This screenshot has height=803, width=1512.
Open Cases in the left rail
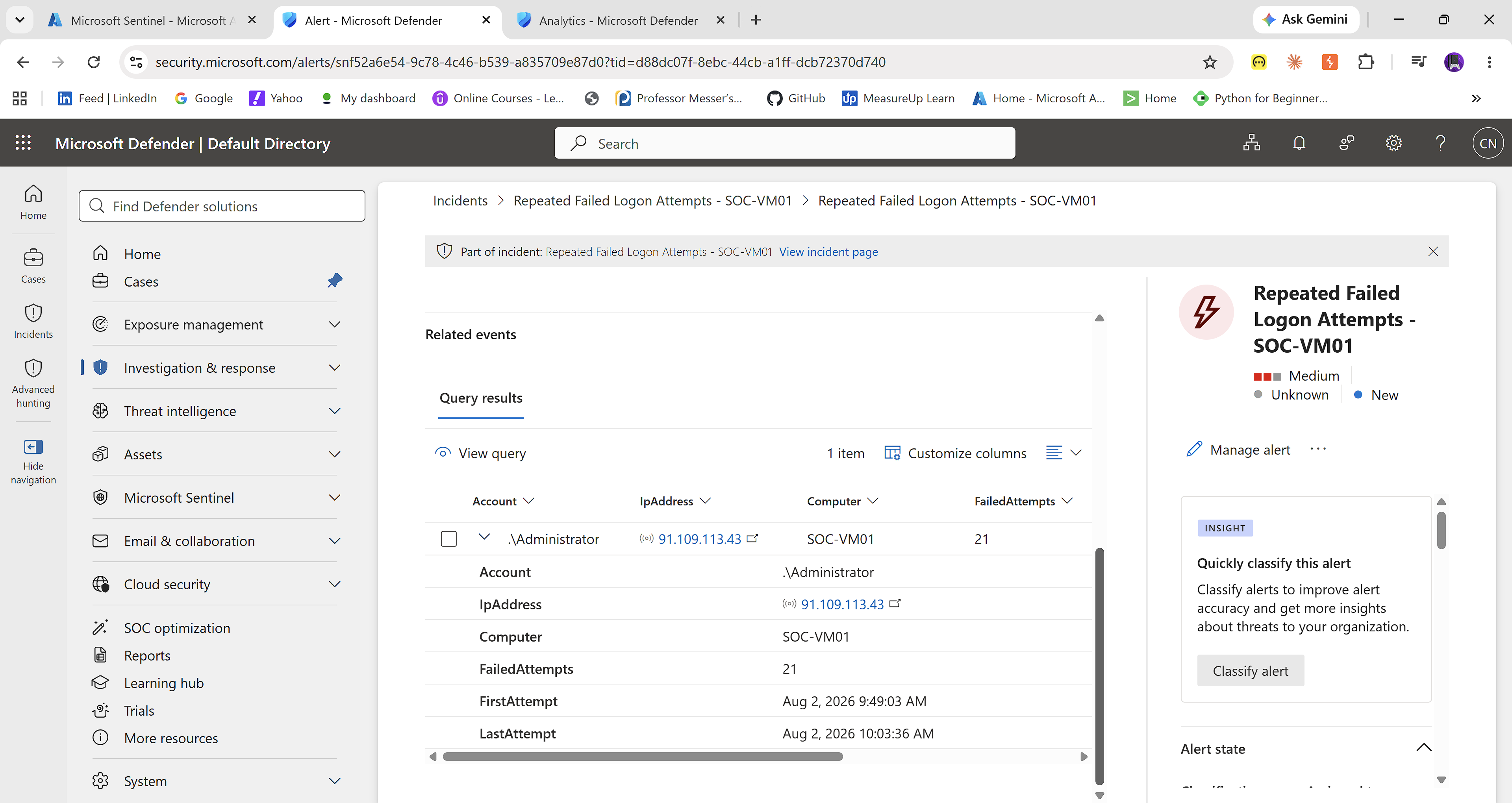(33, 266)
